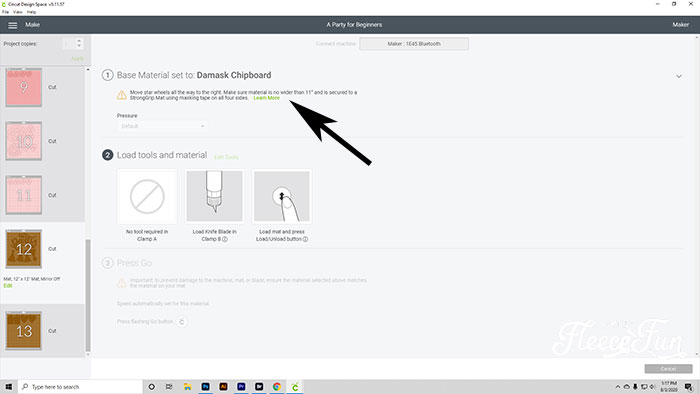Click the Load Knife Blade in Clamp B image
This screenshot has width=700, height=394.
click(214, 196)
